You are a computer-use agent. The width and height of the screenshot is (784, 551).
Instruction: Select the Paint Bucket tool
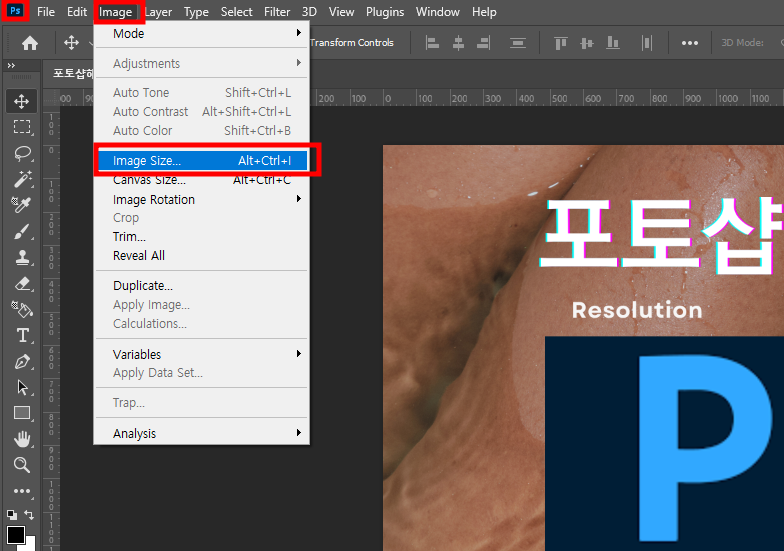coord(22,310)
